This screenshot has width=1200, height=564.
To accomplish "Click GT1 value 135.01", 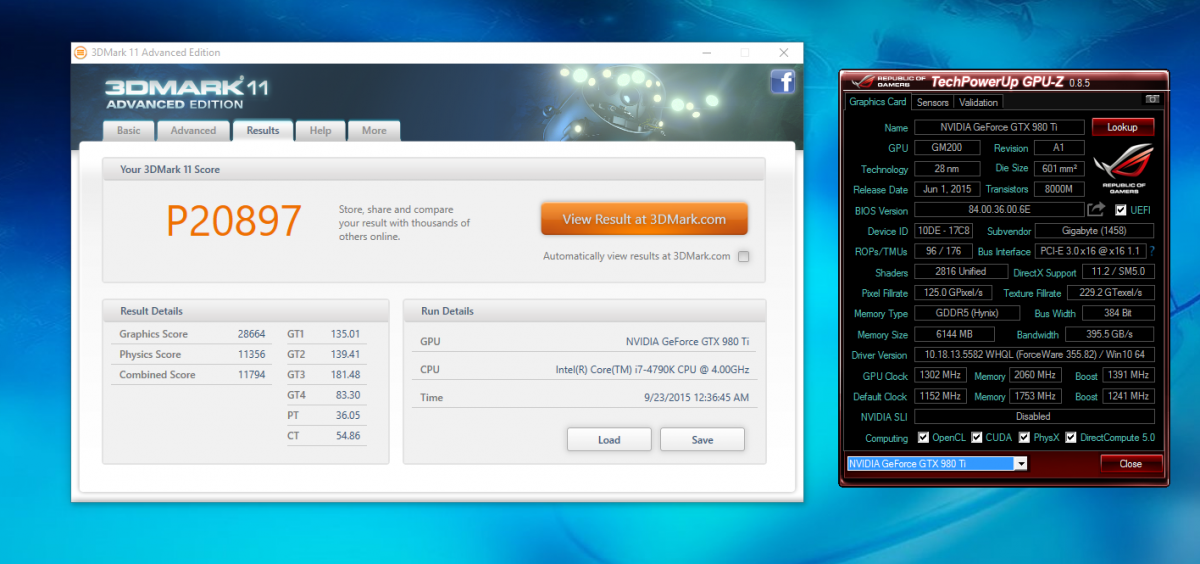I will (345, 334).
